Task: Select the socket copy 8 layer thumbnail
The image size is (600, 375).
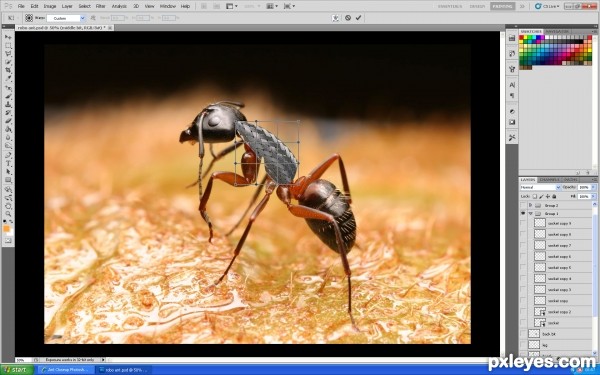Action: 540,234
